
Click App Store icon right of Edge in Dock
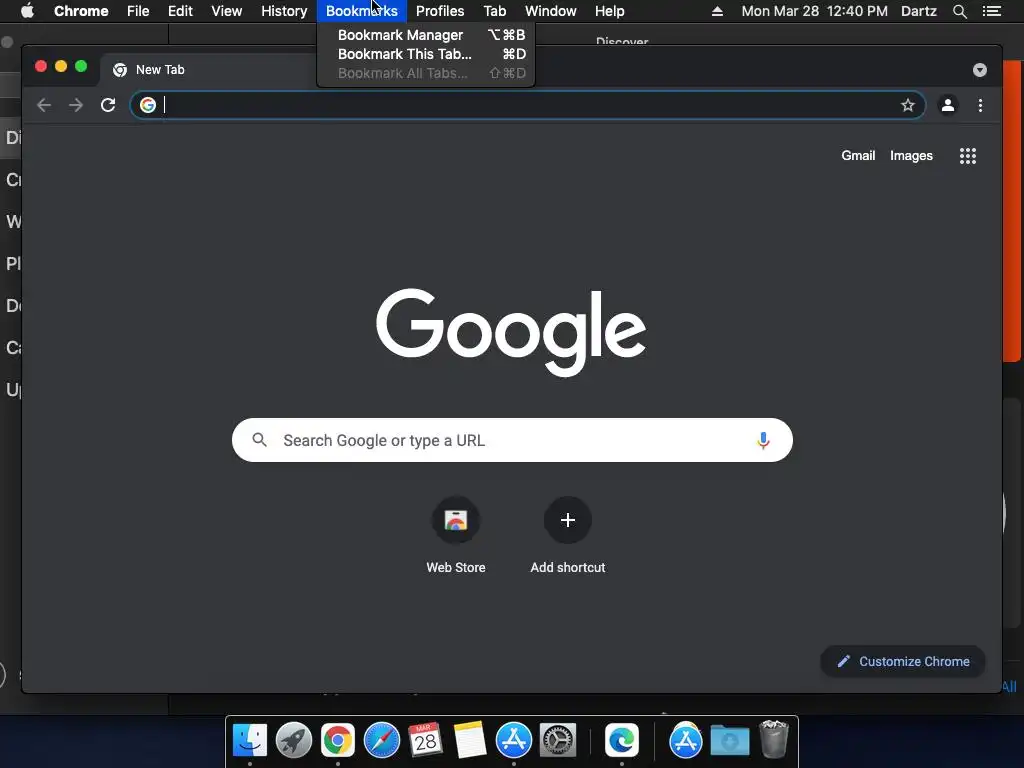coord(685,741)
